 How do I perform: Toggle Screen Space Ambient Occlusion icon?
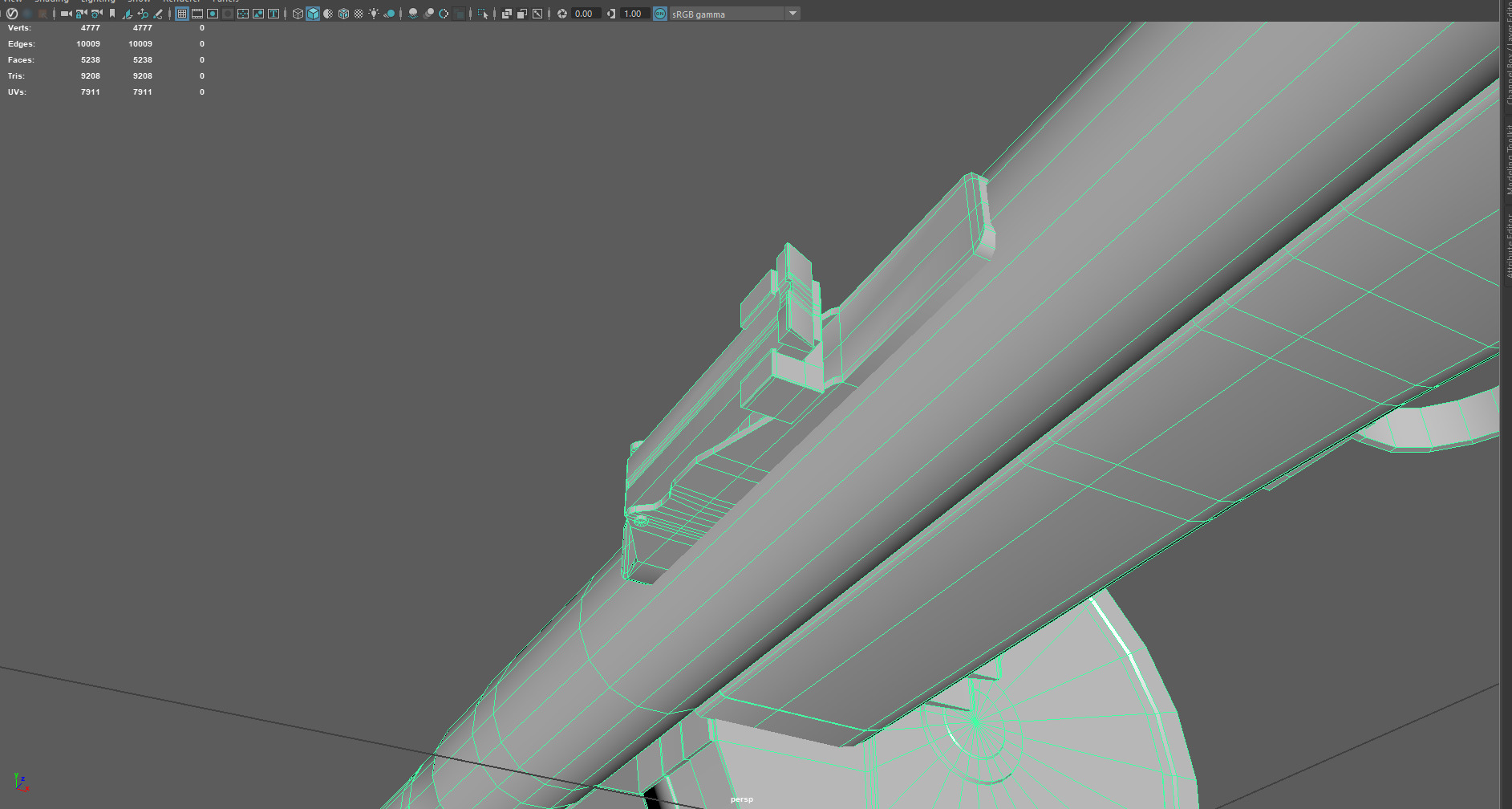[x=413, y=14]
